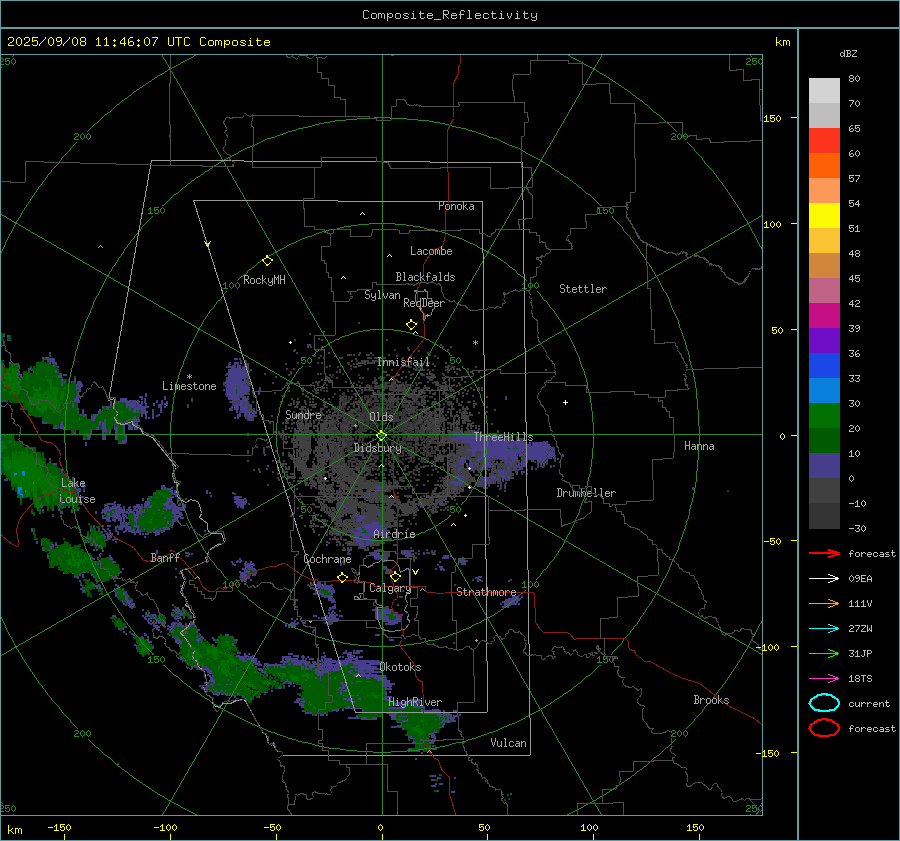The height and width of the screenshot is (841, 900).
Task: Click the yellow diamond marker below RedDeer
Action: pyautogui.click(x=412, y=325)
